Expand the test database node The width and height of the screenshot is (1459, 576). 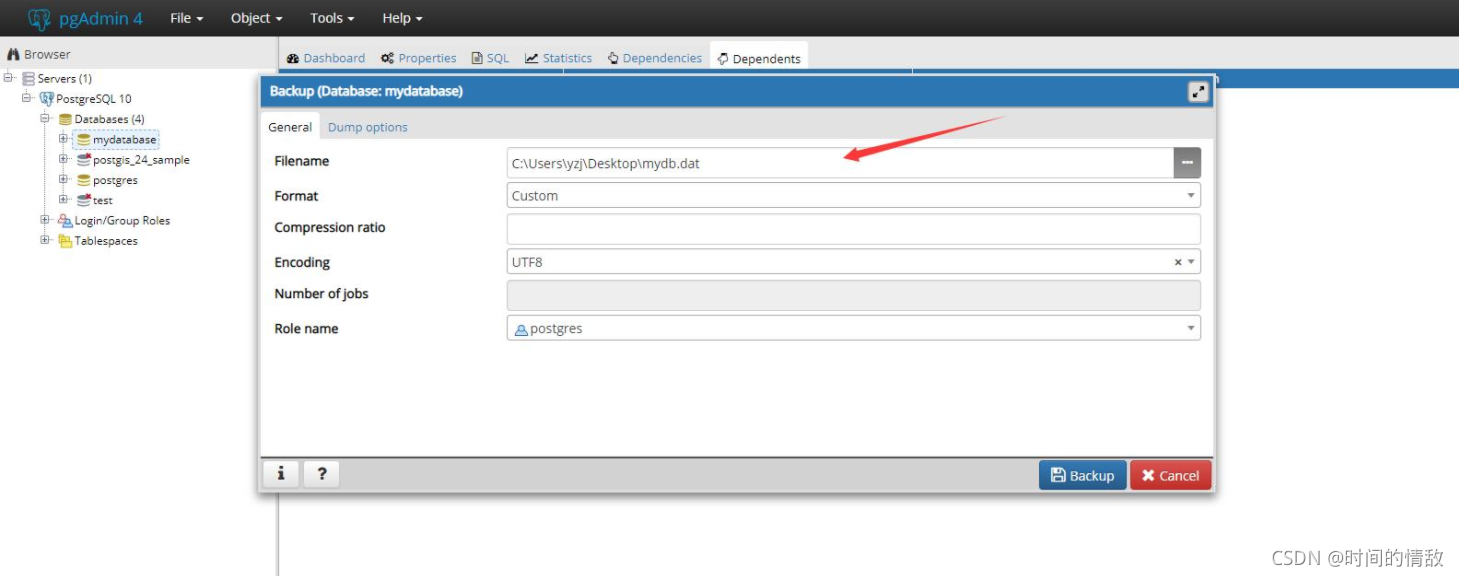click(63, 199)
